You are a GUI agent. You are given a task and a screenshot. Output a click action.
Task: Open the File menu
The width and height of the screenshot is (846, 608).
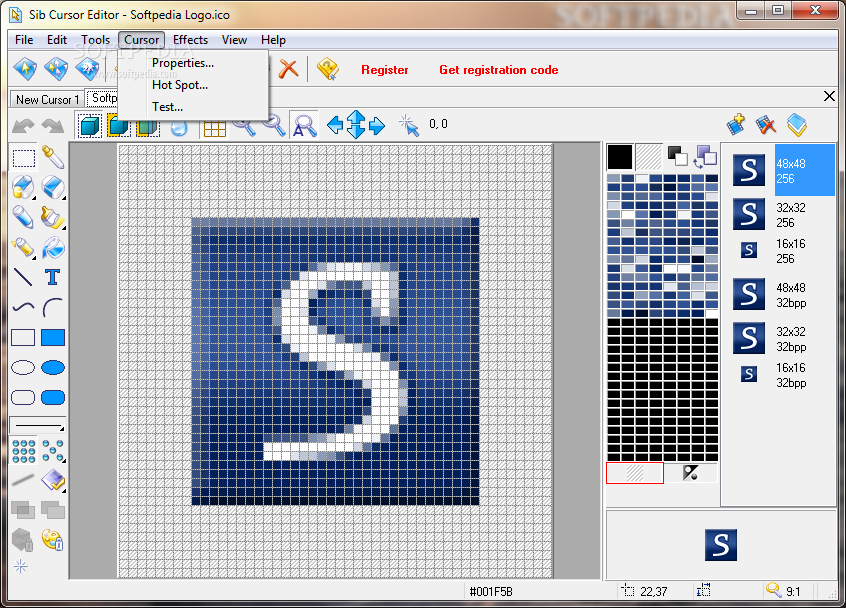point(24,40)
